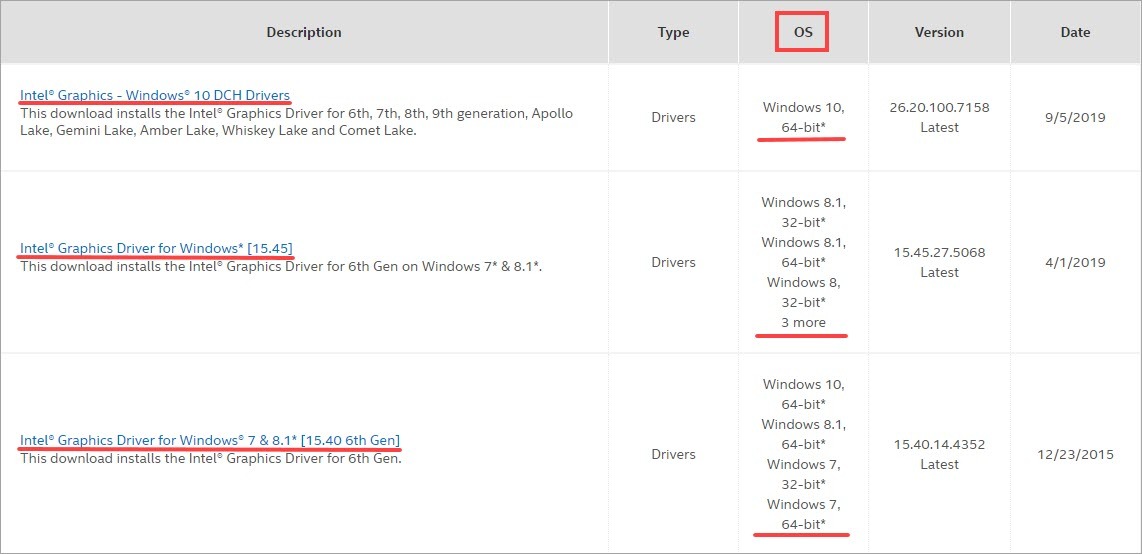Click the Type column header
The height and width of the screenshot is (554, 1142).
(x=673, y=32)
